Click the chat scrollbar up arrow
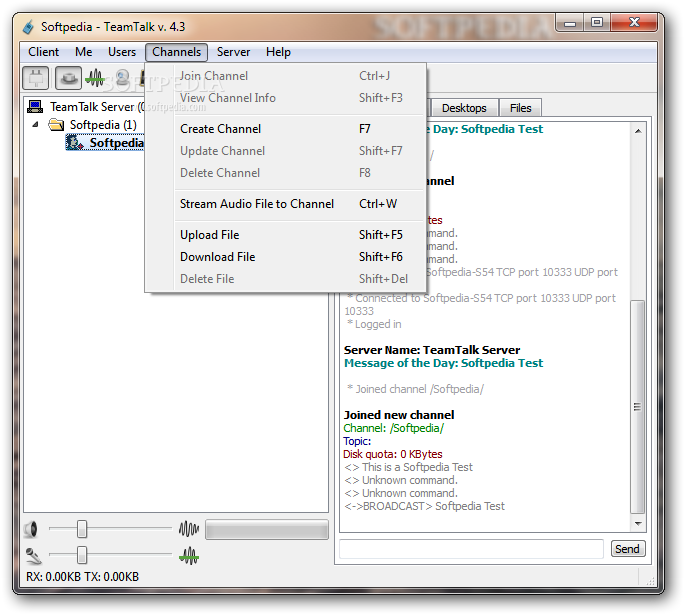Viewport: 685px width, 615px height. point(638,131)
